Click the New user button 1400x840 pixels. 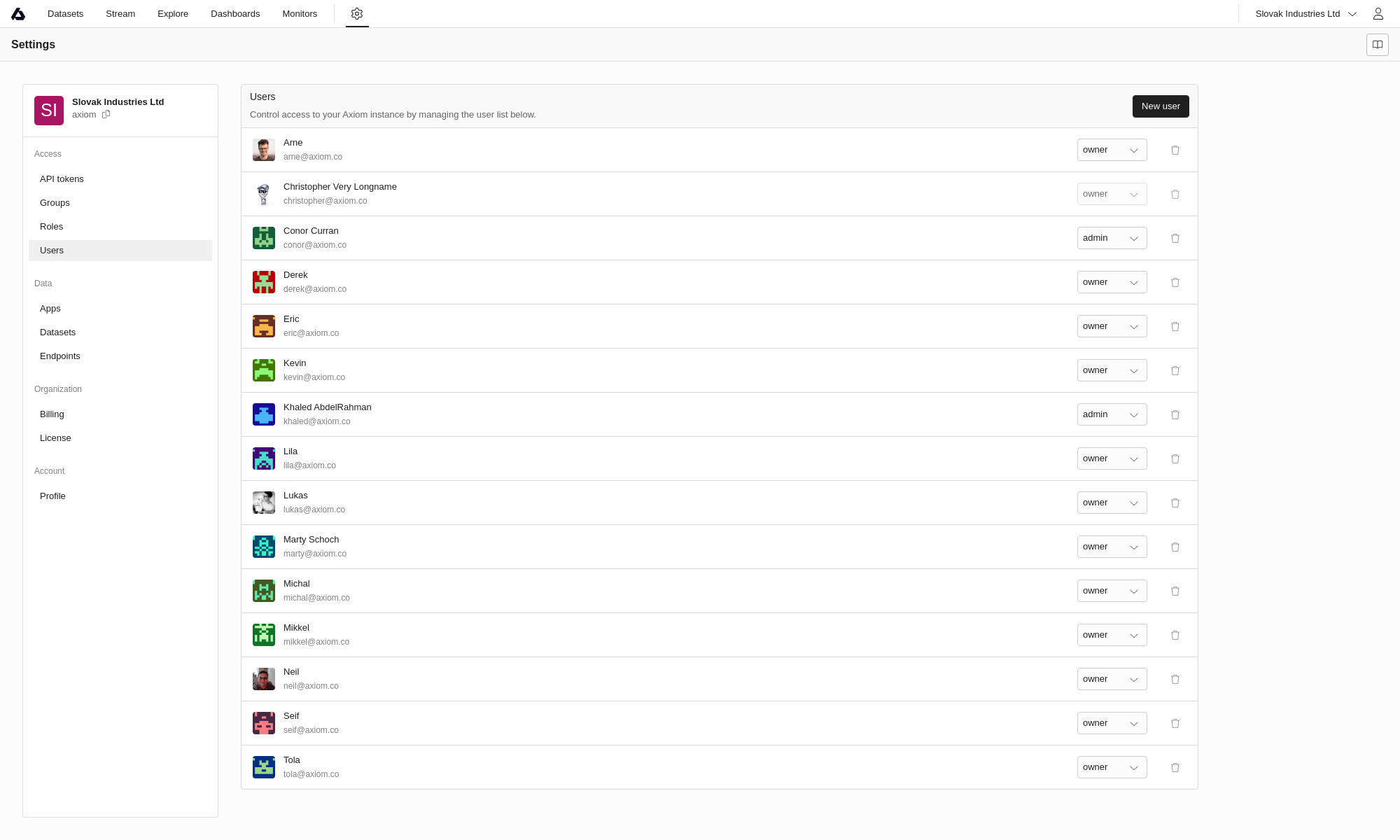(1160, 106)
